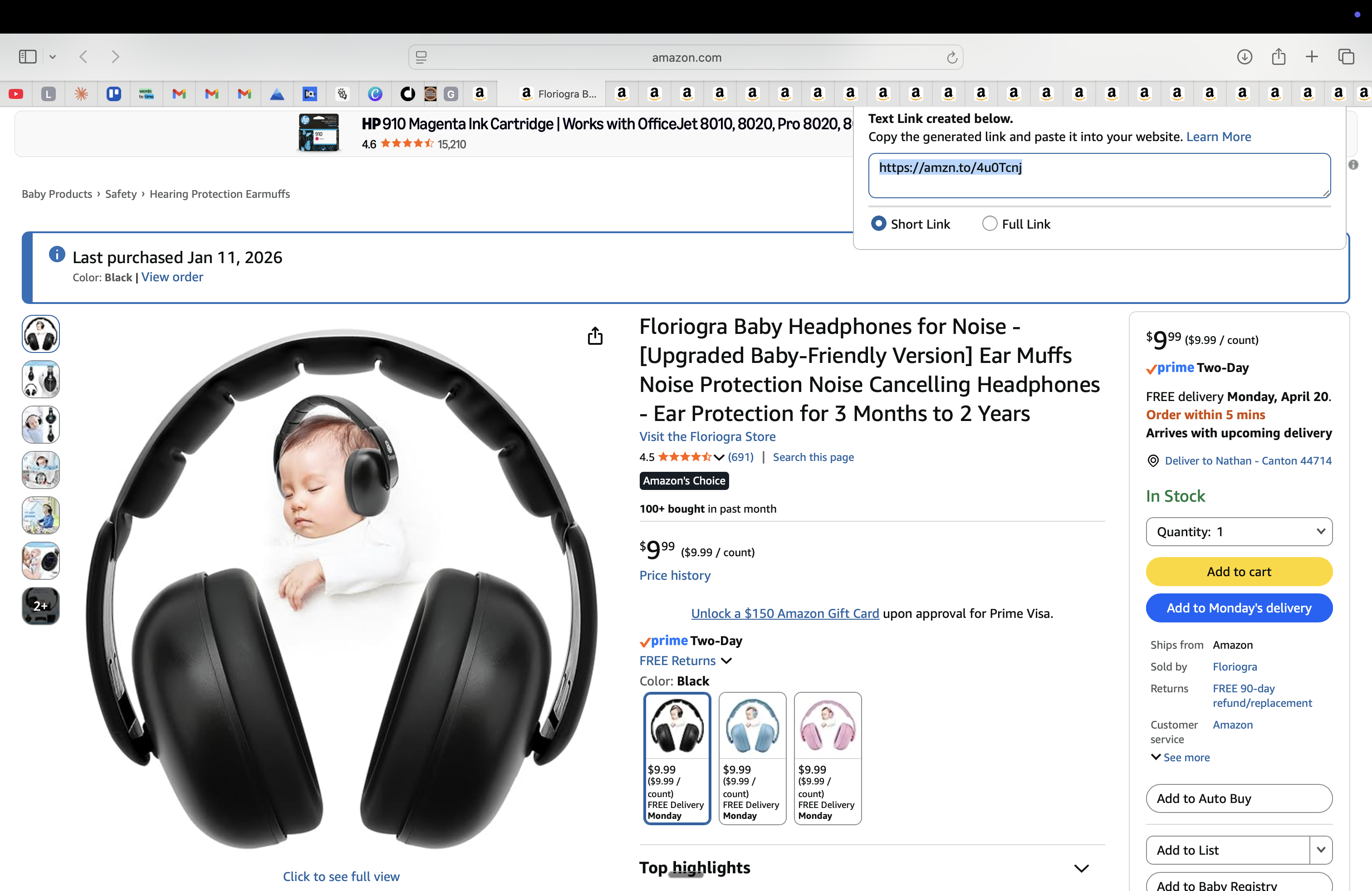Select the pink headphones color swatch

[x=828, y=758]
